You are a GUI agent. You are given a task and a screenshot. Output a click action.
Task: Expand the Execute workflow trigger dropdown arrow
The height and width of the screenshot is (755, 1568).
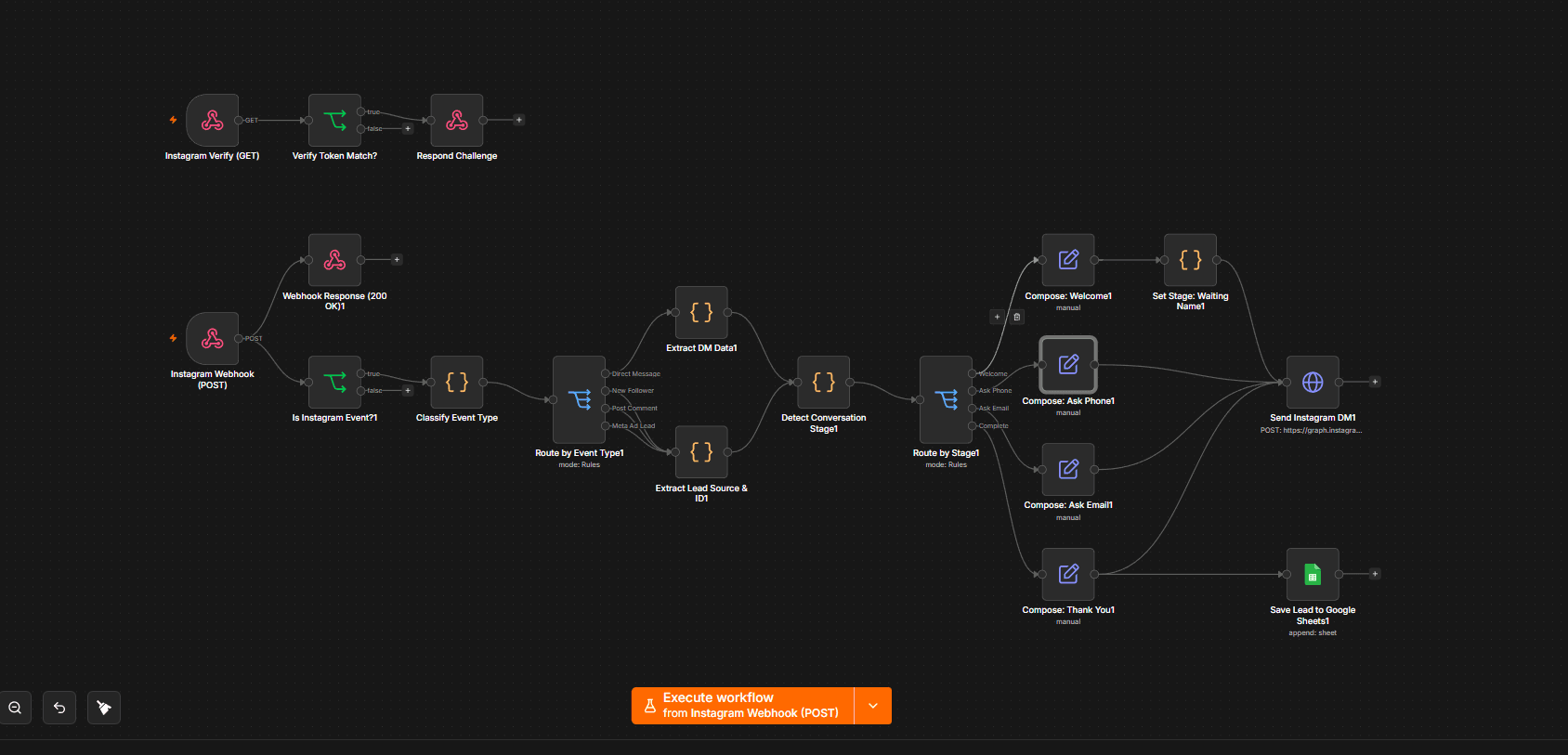click(x=873, y=706)
